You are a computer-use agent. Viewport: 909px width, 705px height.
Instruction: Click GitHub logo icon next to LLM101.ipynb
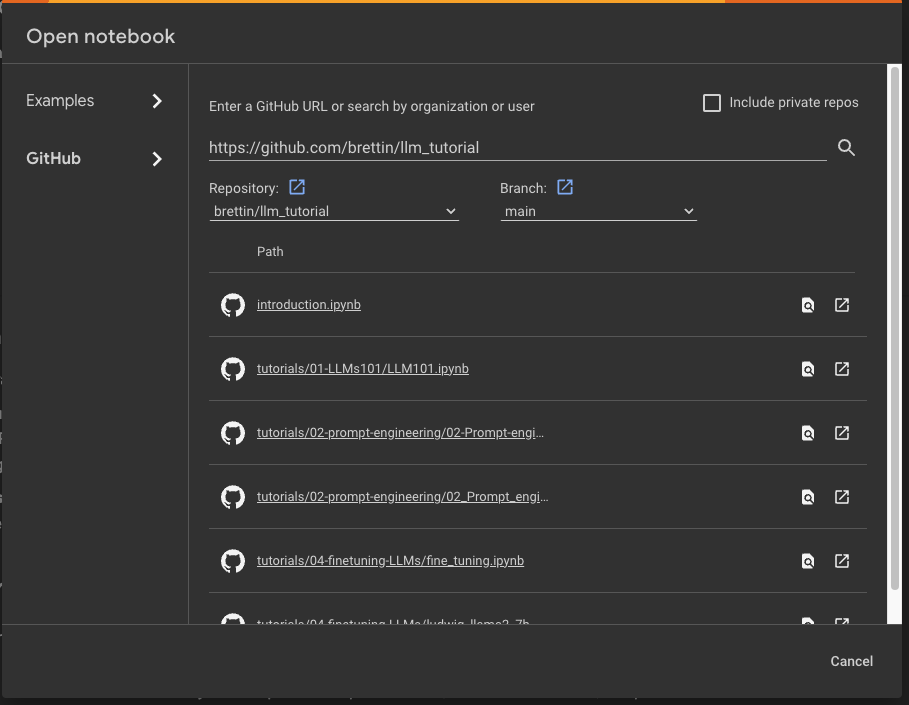click(x=233, y=369)
